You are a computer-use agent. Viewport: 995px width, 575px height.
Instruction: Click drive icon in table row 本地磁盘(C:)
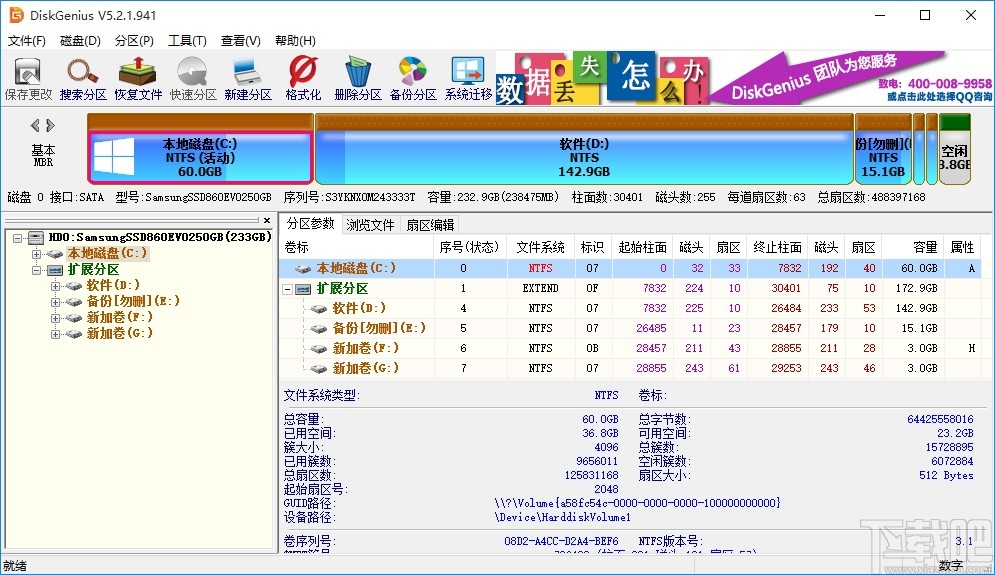[x=303, y=269]
